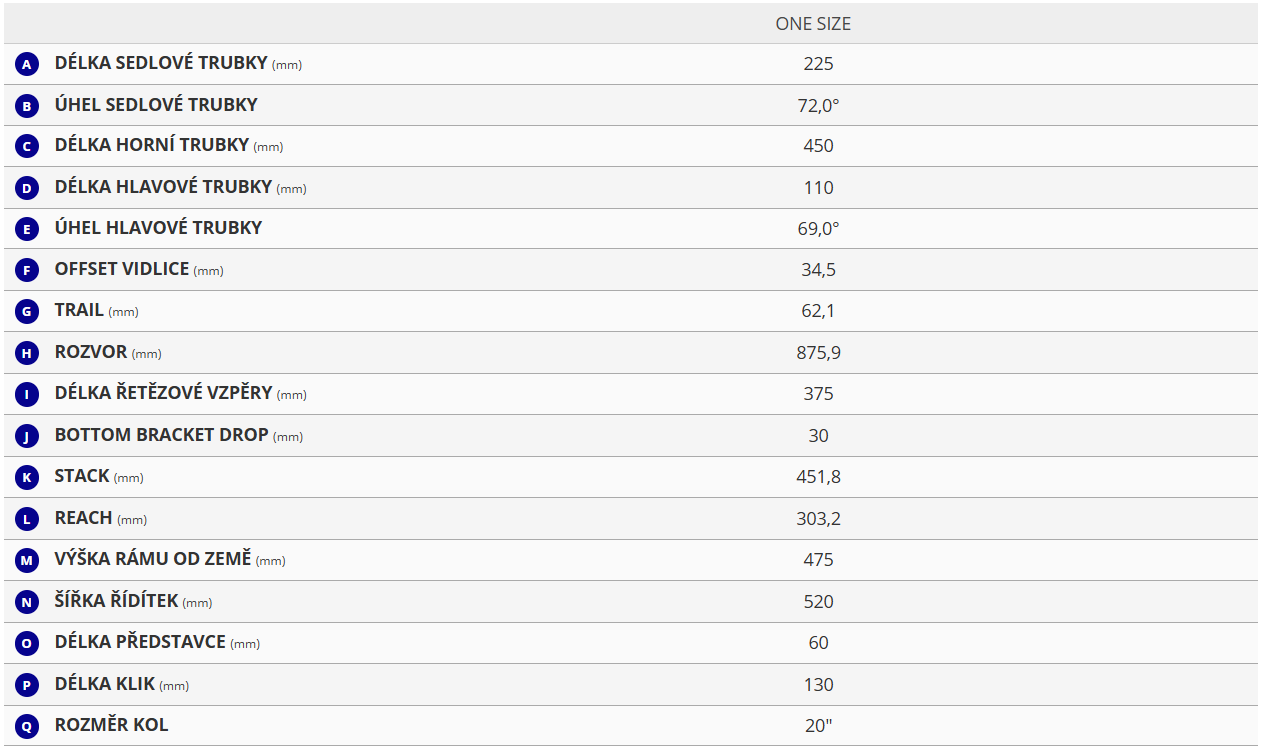
Task: Click the N badge for handlebar width
Action: 27,602
